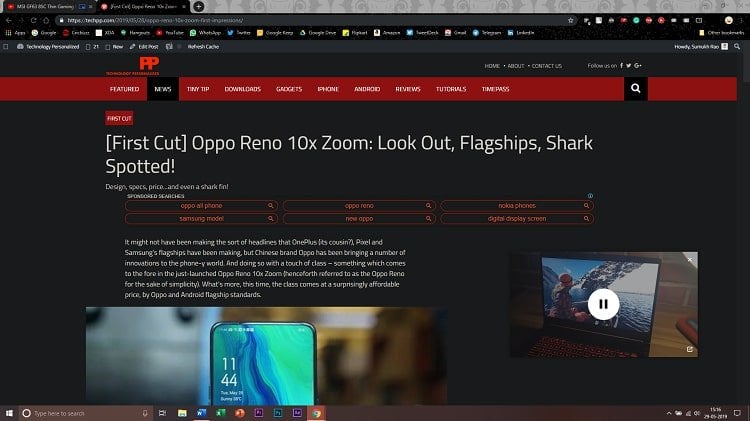Open the ANDROID navigation item
This screenshot has width=750, height=421.
(x=367, y=89)
